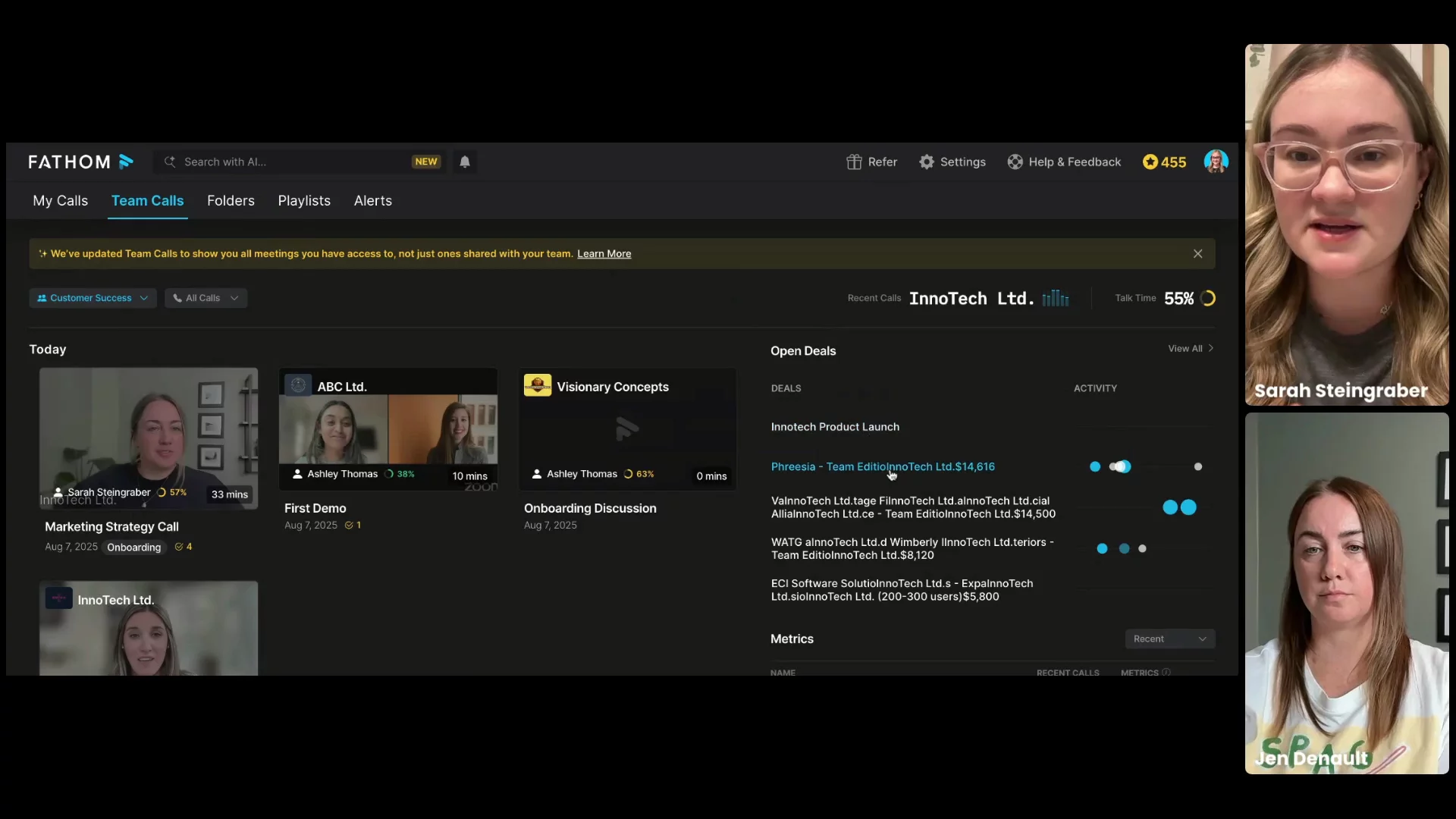Click the InnoTech Ltd. card logo icon
1456x819 pixels.
pos(58,598)
